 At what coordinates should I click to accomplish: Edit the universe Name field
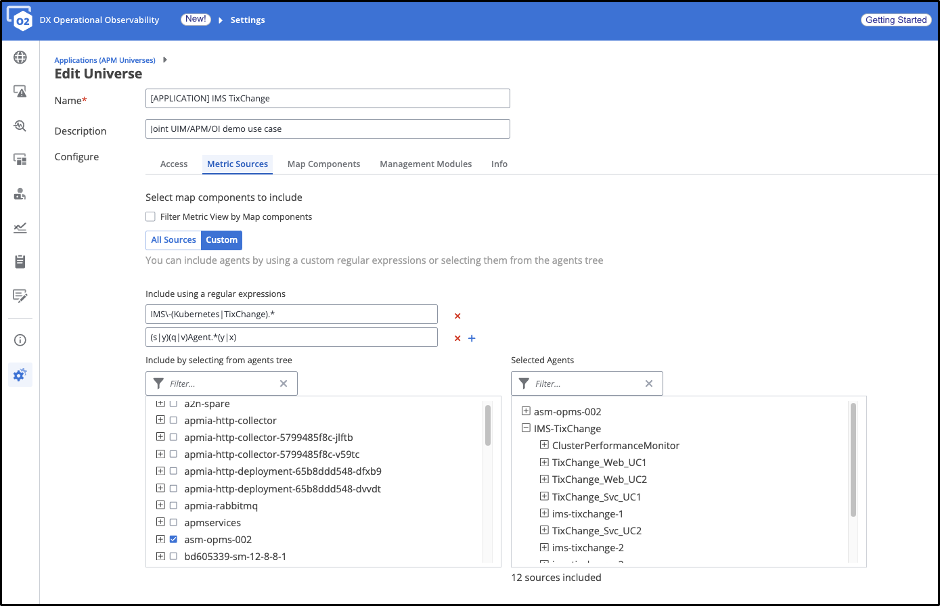click(x=327, y=98)
